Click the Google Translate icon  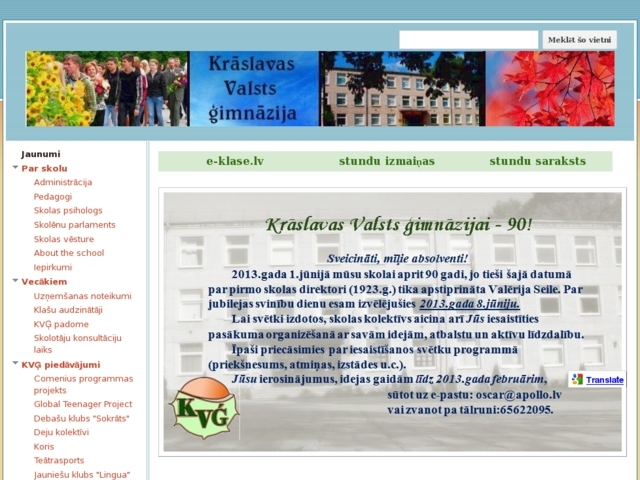[577, 380]
